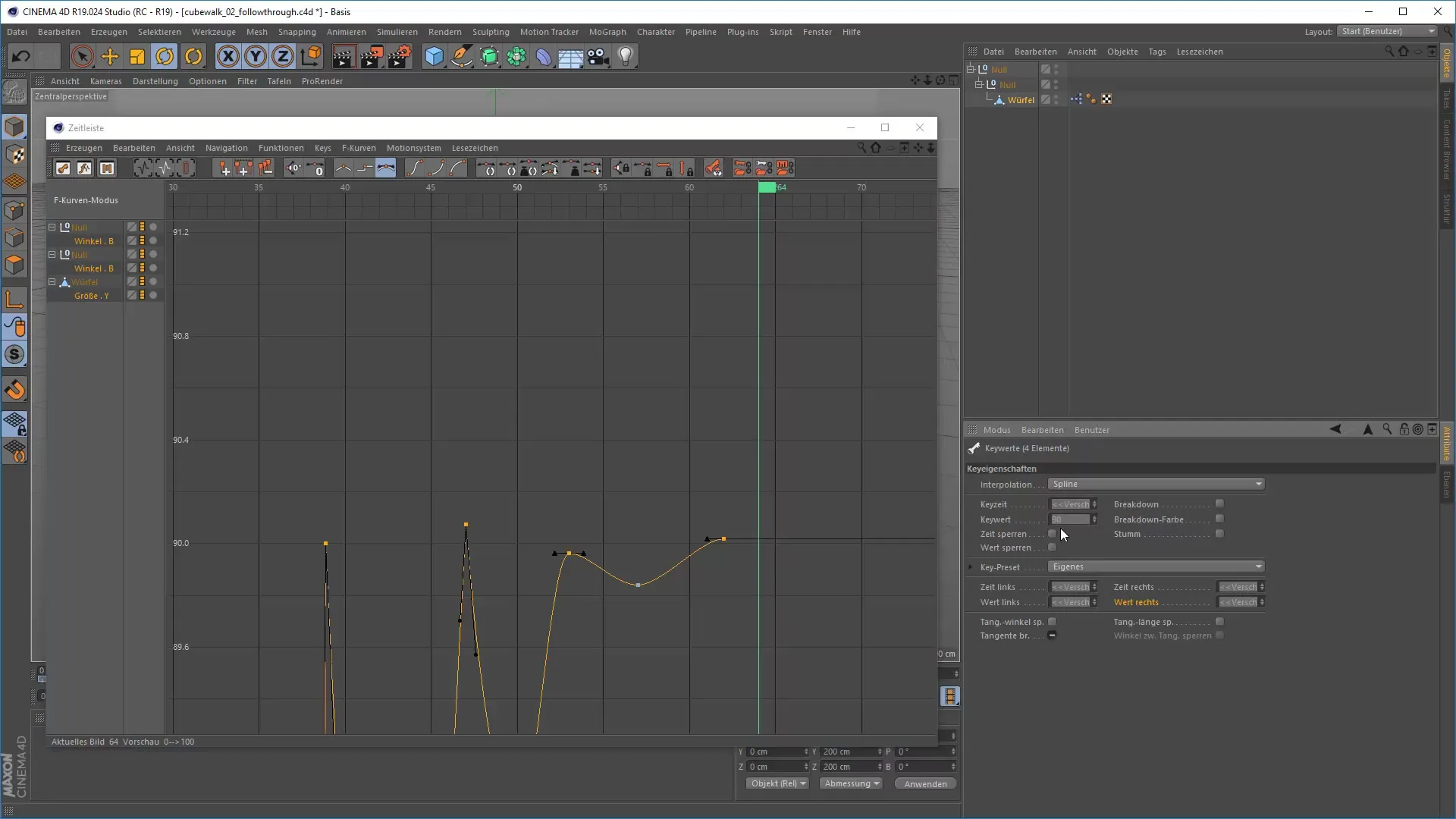
Task: Collapse top Null in object manager
Action: 970,69
